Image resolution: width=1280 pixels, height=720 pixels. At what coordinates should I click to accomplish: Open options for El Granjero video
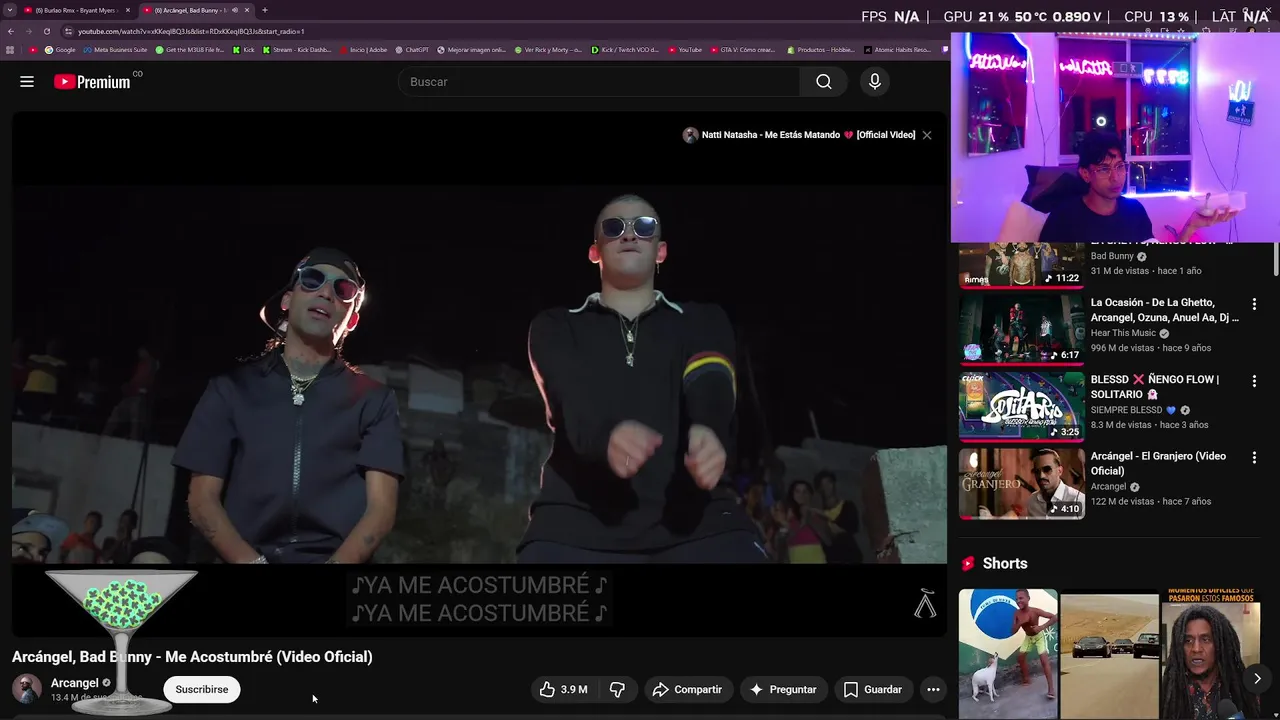1254,457
